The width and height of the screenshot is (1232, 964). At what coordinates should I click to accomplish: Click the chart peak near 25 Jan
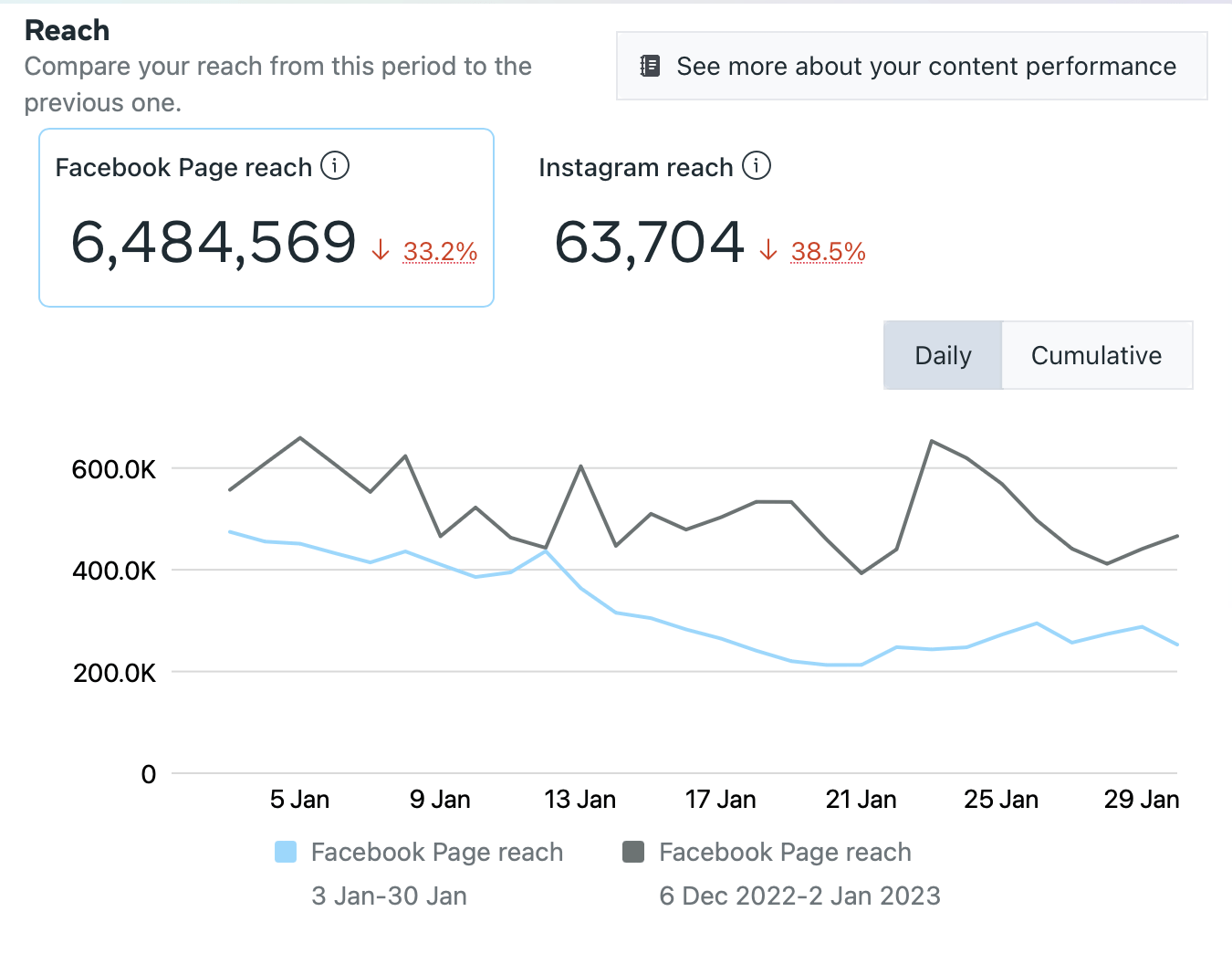(x=931, y=441)
